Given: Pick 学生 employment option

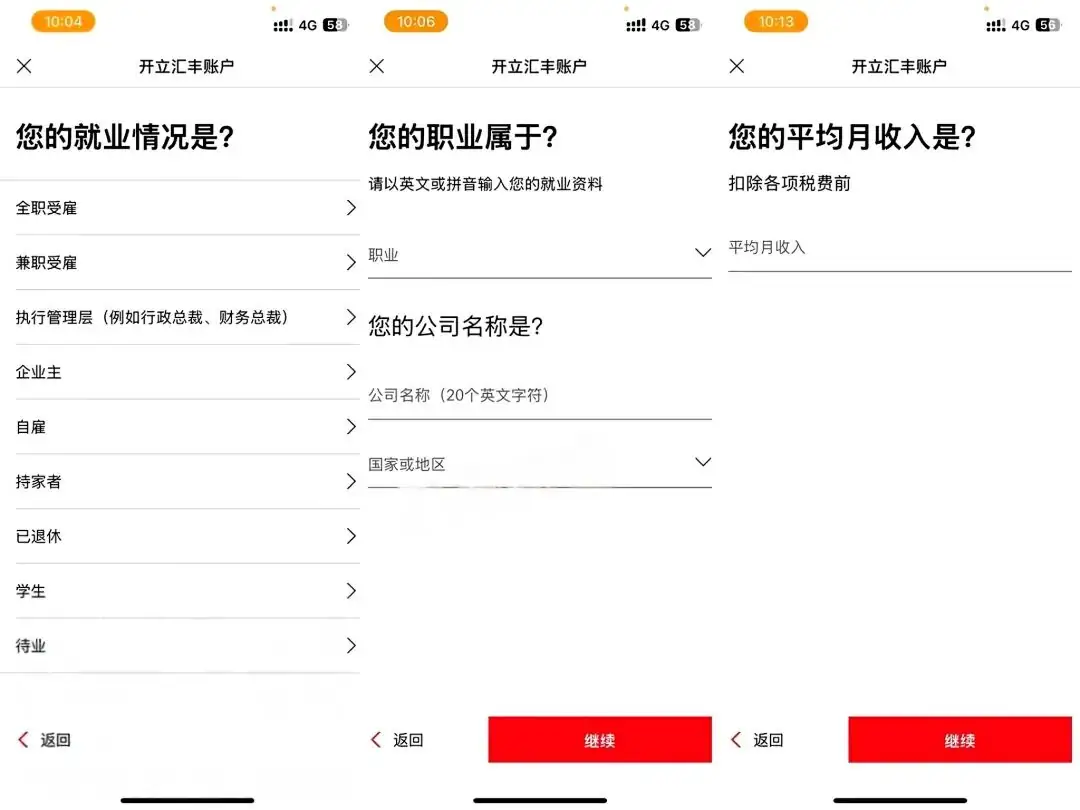Looking at the screenshot, I should [187, 591].
